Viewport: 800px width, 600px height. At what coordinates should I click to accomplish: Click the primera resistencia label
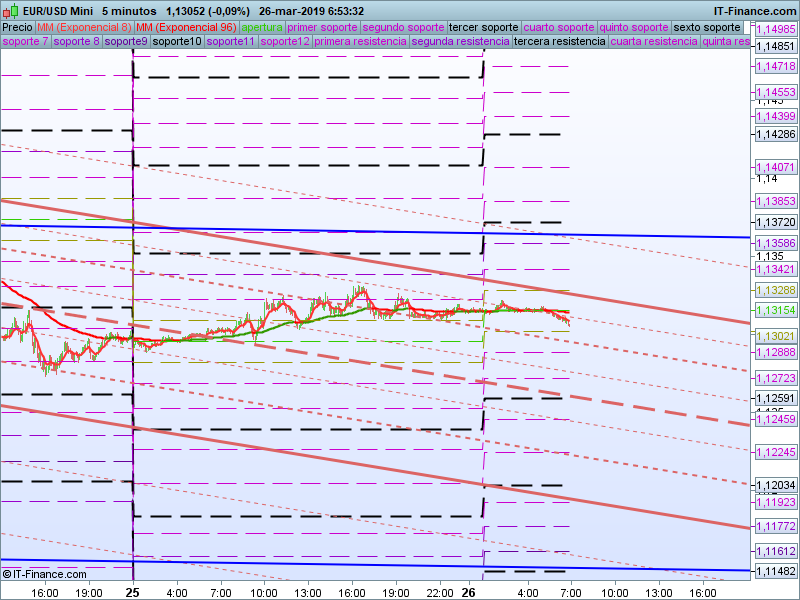tap(359, 42)
